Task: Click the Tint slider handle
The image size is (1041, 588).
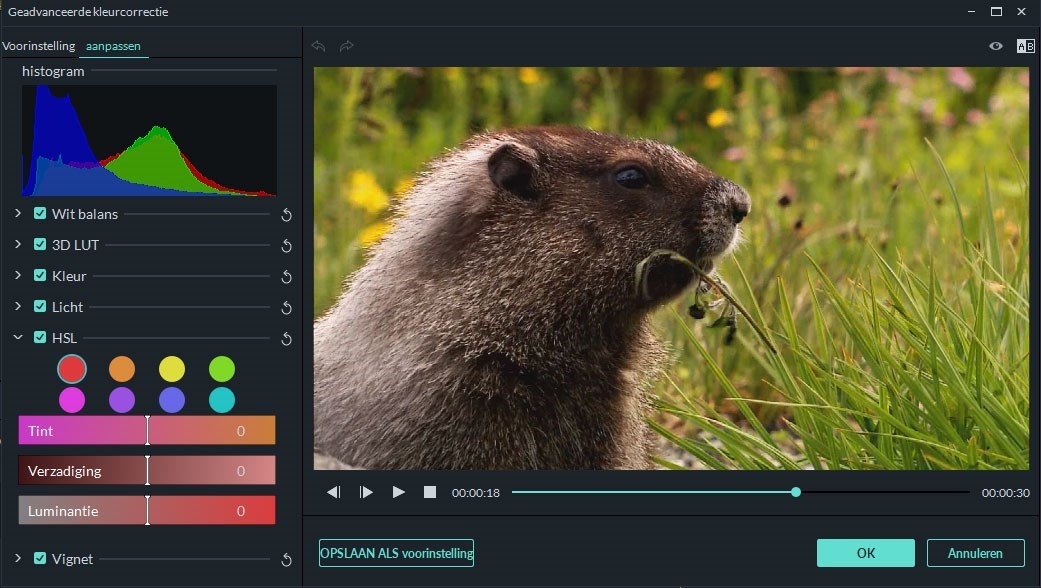Action: tap(147, 431)
